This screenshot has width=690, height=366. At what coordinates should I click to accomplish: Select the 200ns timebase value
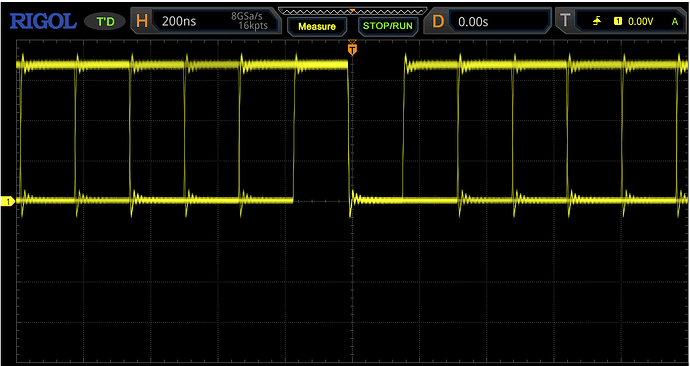point(179,21)
